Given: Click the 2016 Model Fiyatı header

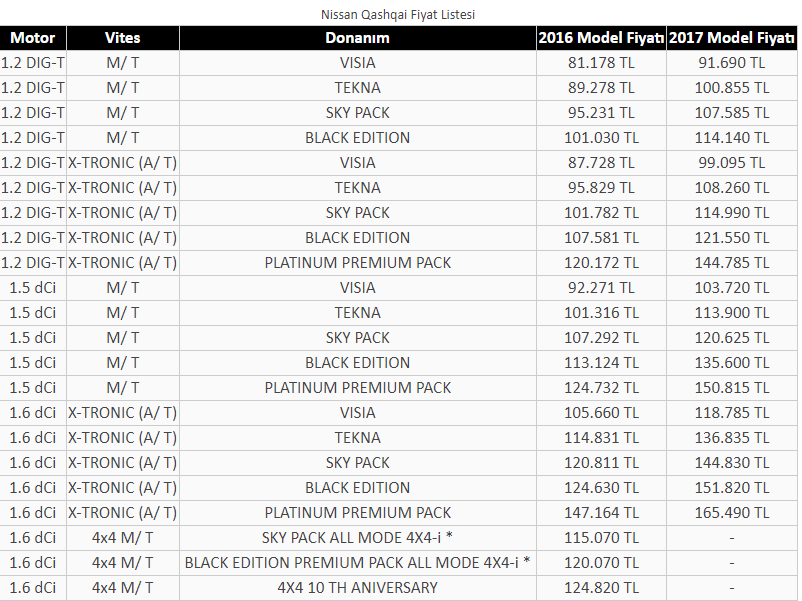Looking at the screenshot, I should 601,38.
